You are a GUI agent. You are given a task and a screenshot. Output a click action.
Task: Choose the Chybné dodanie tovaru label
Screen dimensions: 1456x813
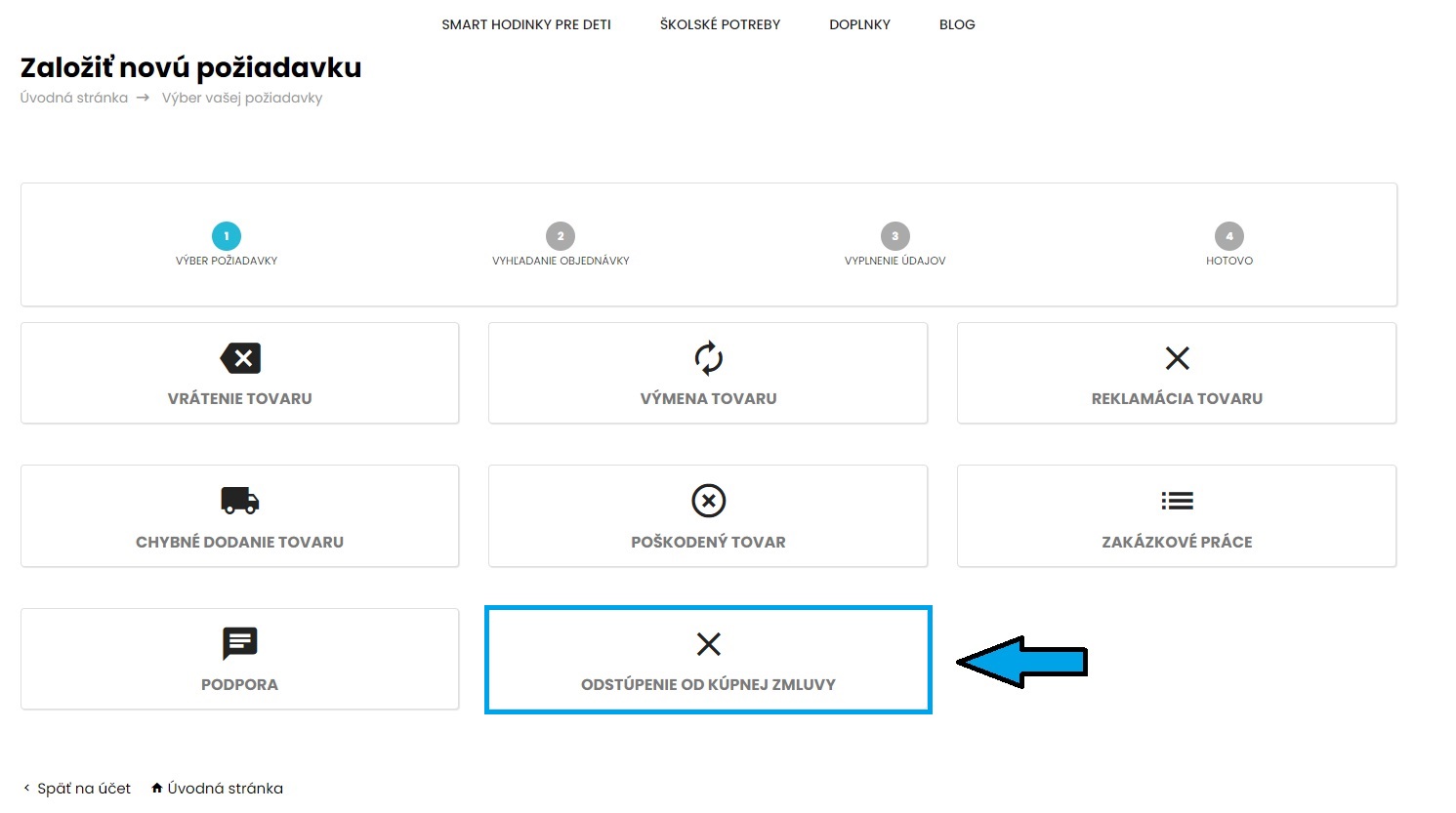[x=239, y=542]
